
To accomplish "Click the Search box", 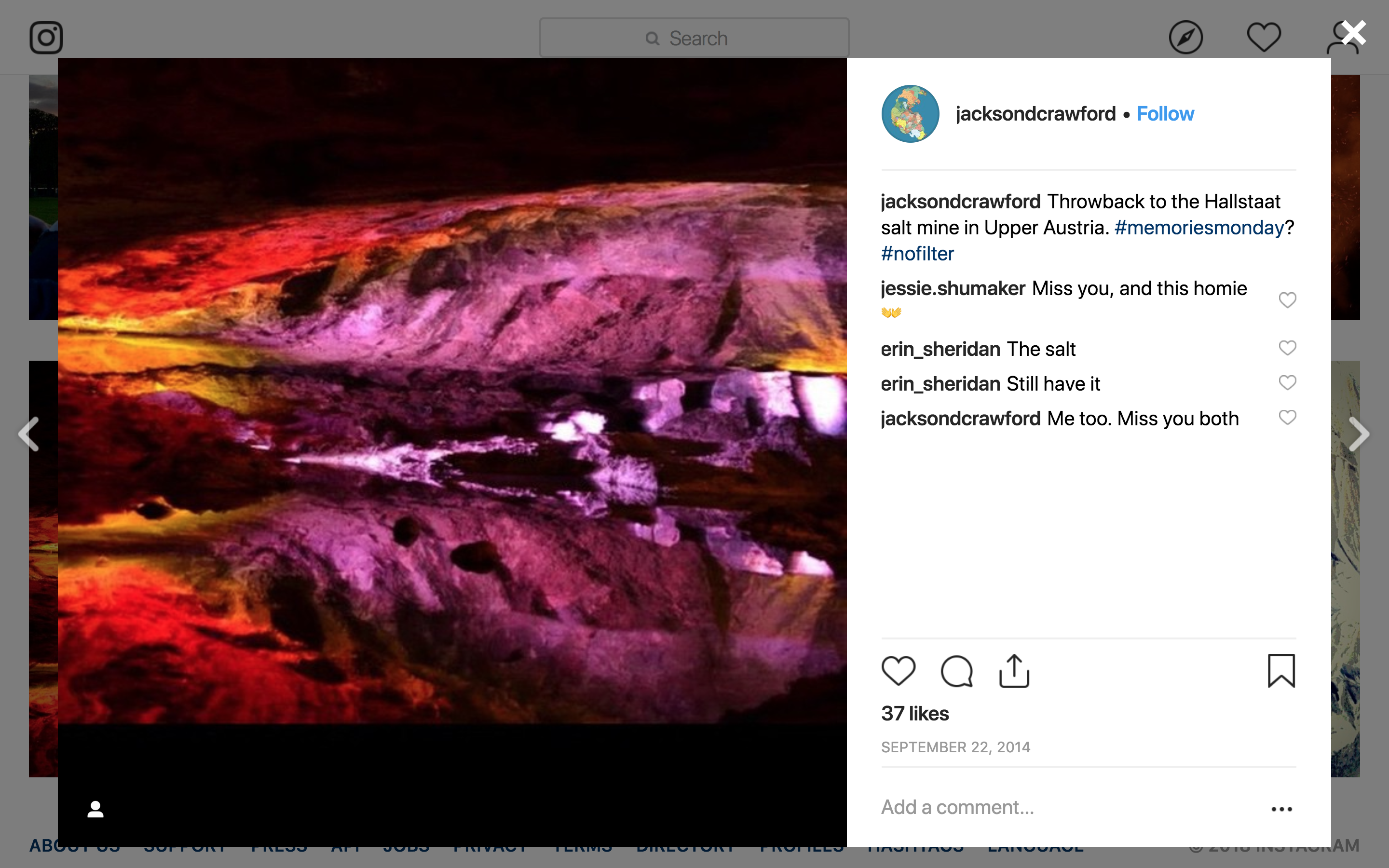I will click(x=694, y=38).
